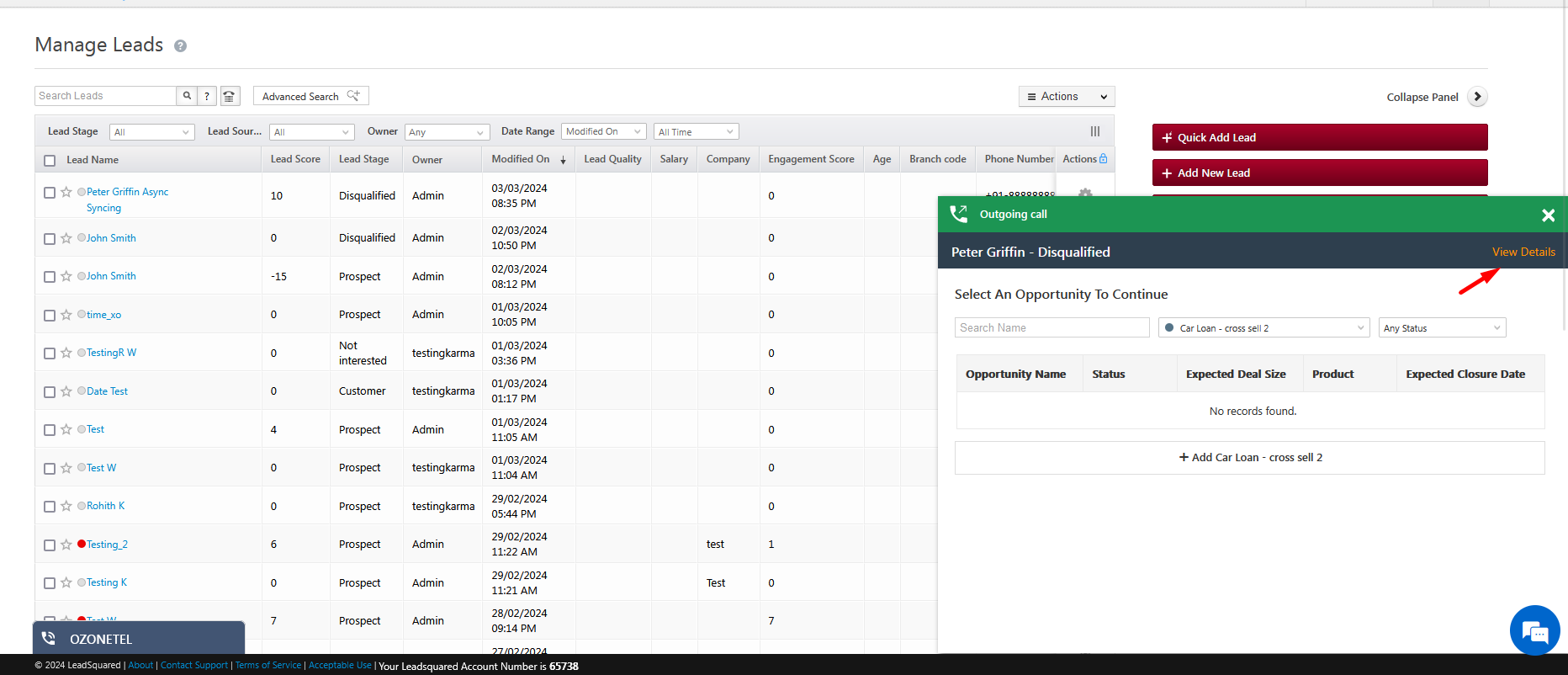Image resolution: width=1568 pixels, height=675 pixels.
Task: Check the box for Peter Griffin Async Syncing
Action: 50,193
